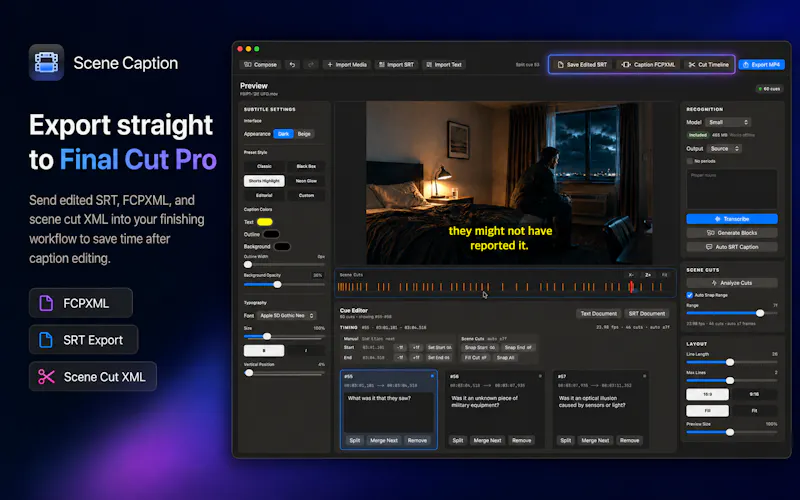This screenshot has height=500, width=800.
Task: Click the redo arrow in the toolbar
Action: [x=311, y=65]
